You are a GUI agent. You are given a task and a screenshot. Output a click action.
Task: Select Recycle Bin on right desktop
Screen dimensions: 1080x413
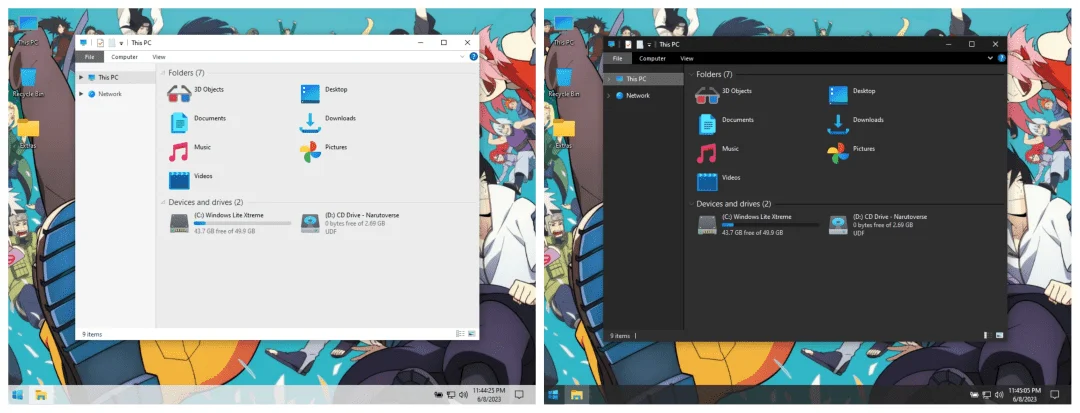[563, 82]
